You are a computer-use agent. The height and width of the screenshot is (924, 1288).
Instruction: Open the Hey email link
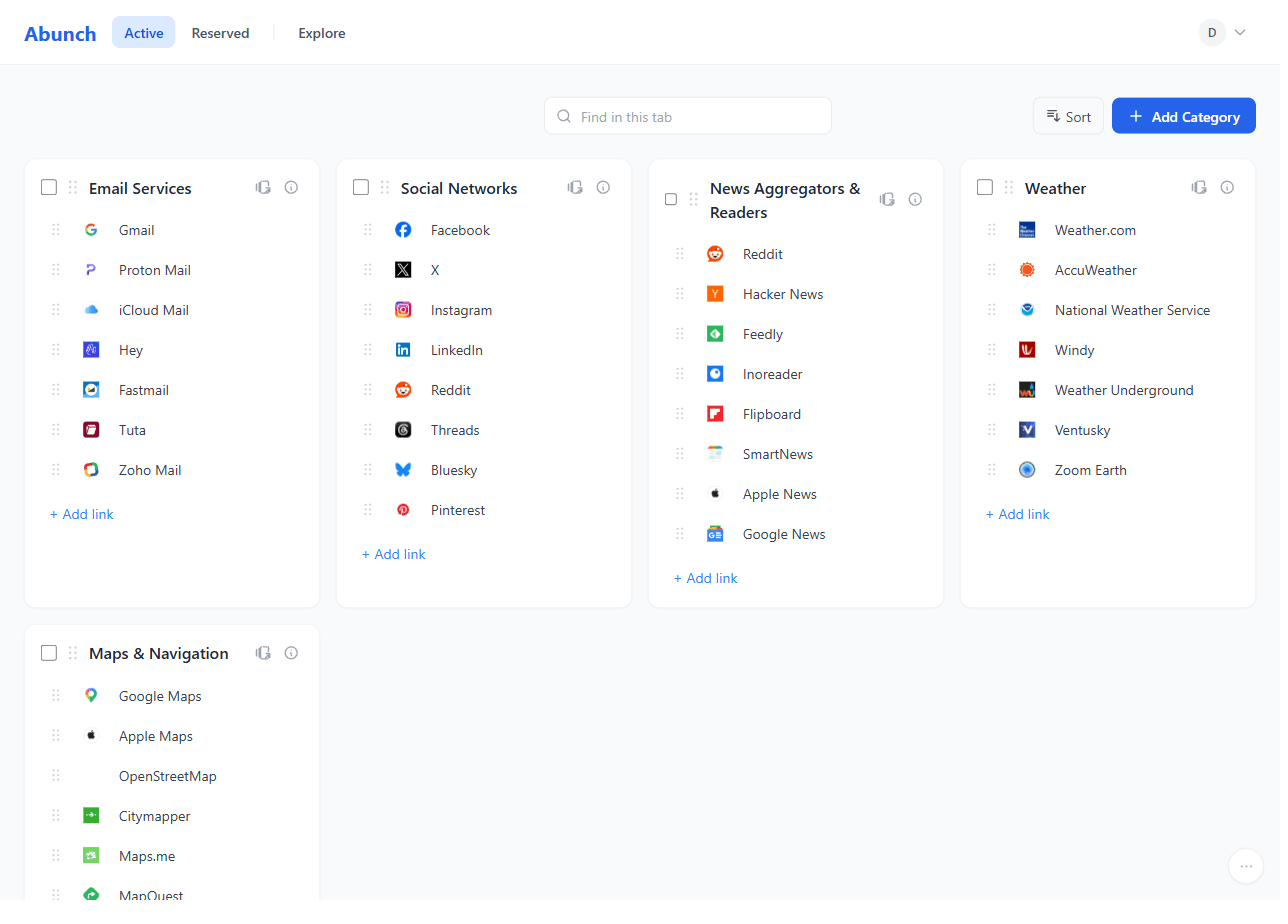(x=131, y=350)
